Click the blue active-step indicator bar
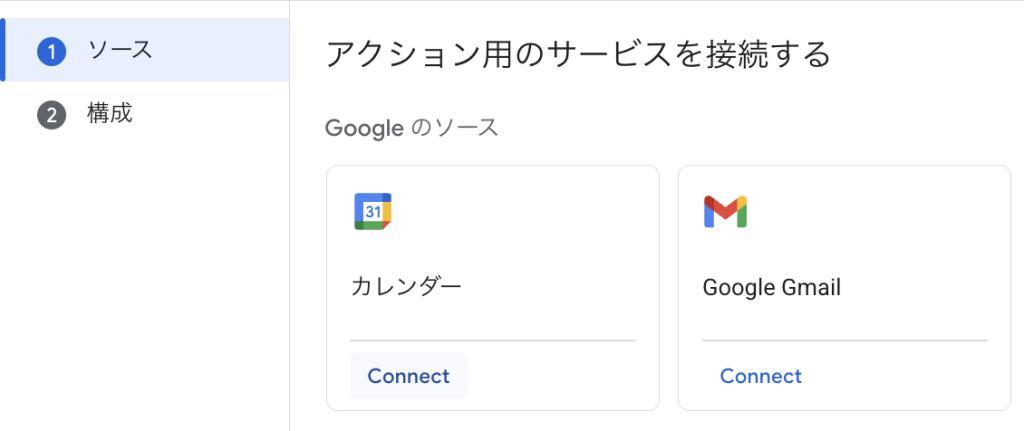The image size is (1024, 431). coord(3,50)
